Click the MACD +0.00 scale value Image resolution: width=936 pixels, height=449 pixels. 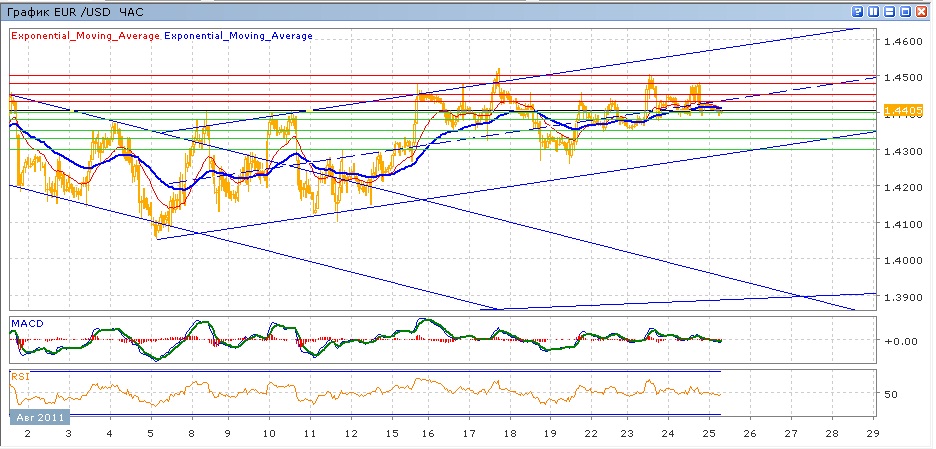click(900, 341)
